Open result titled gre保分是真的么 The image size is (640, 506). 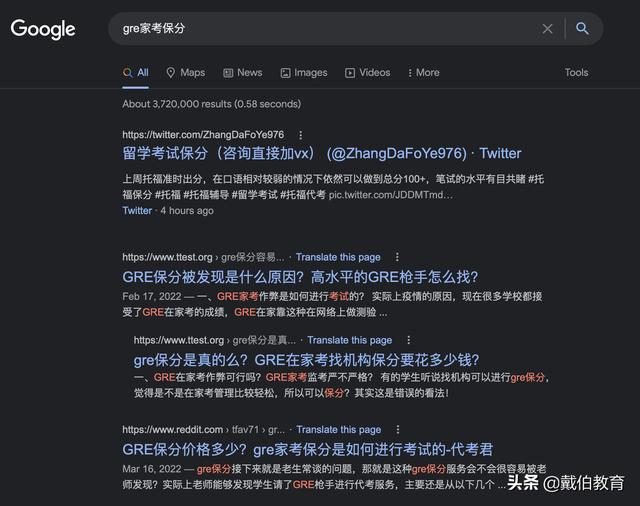point(307,360)
